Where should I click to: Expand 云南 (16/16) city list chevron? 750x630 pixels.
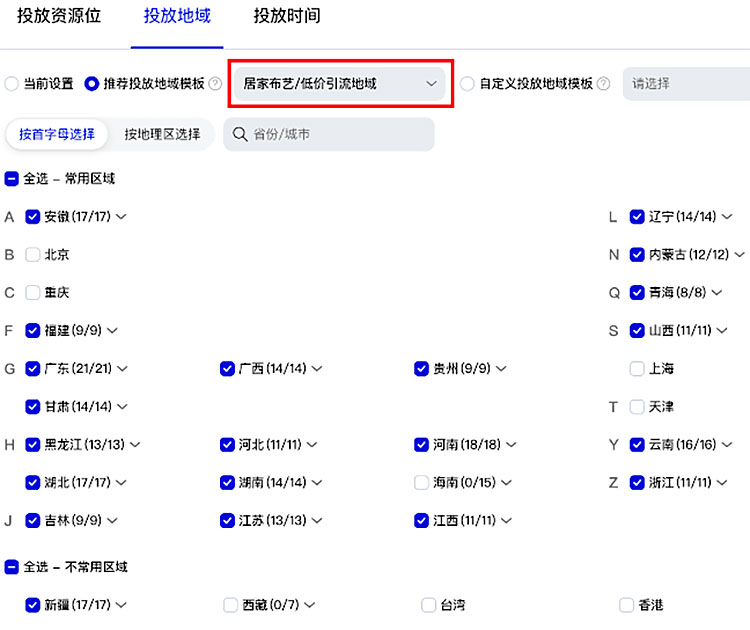coord(727,444)
